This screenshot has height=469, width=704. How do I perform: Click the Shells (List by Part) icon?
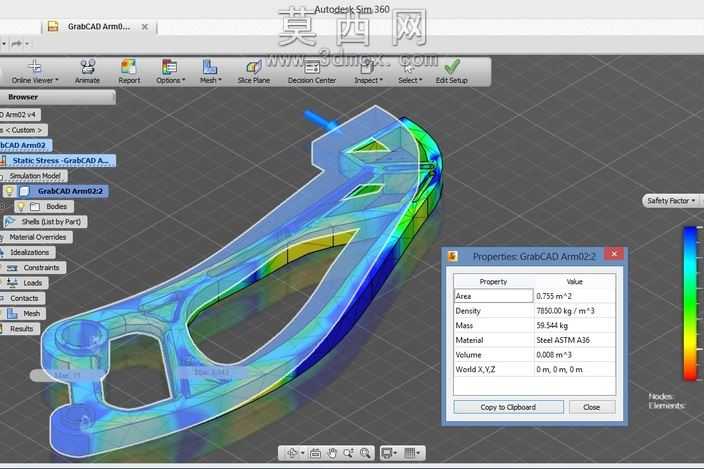point(10,222)
